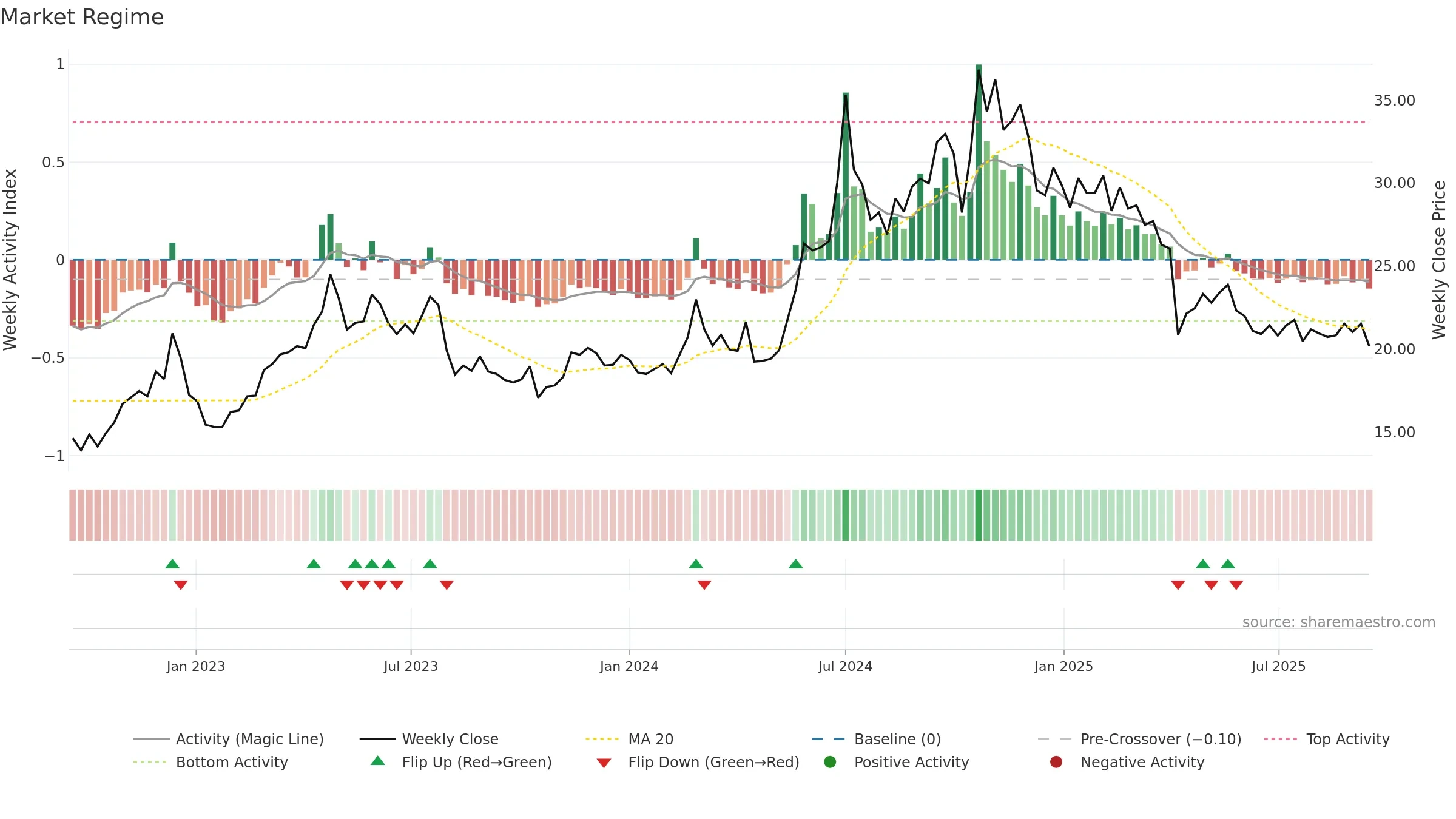Toggle the Activity (Magic Line) legend entry

pos(229,739)
